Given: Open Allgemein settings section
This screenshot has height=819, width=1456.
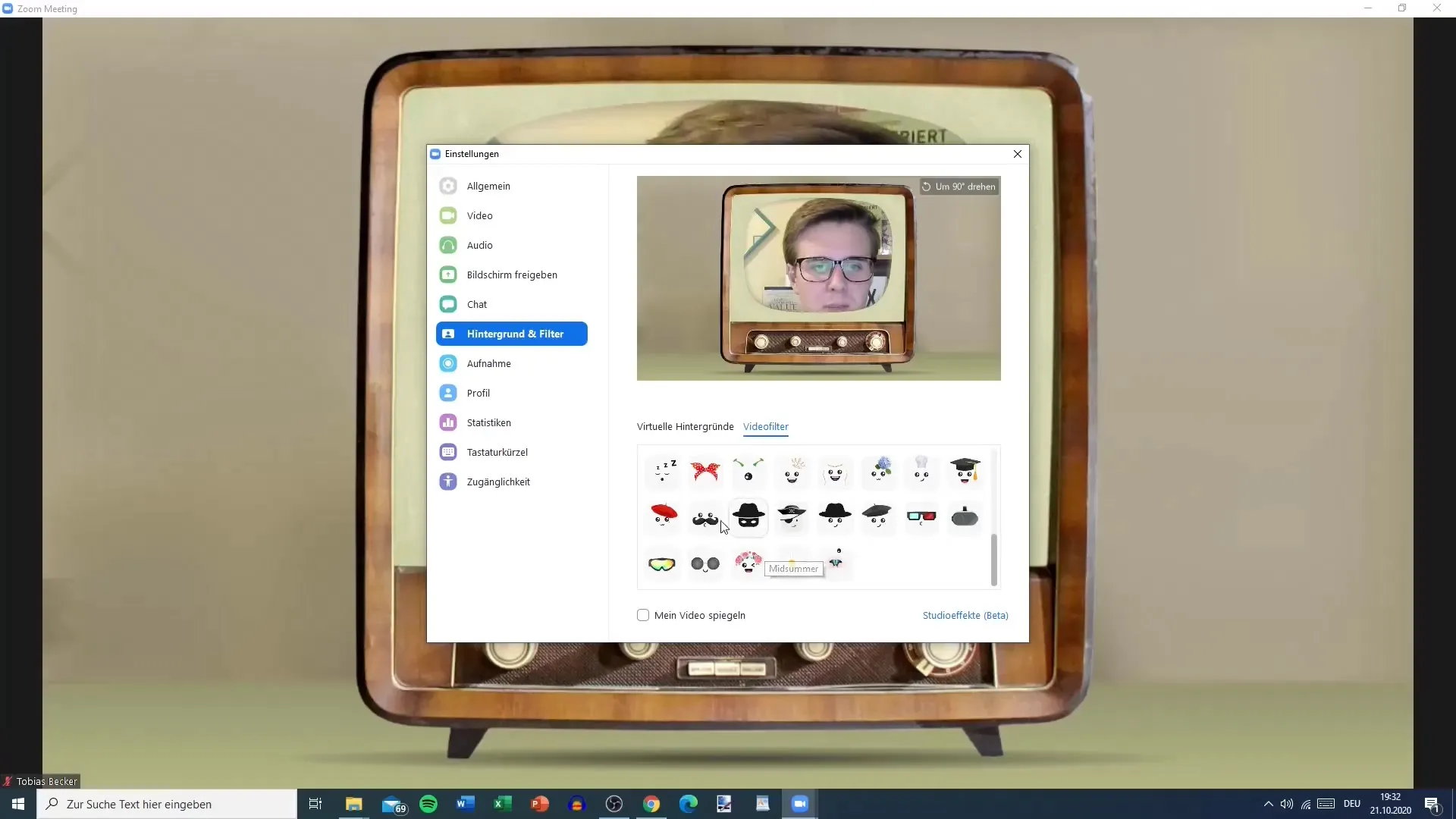Looking at the screenshot, I should point(512,186).
